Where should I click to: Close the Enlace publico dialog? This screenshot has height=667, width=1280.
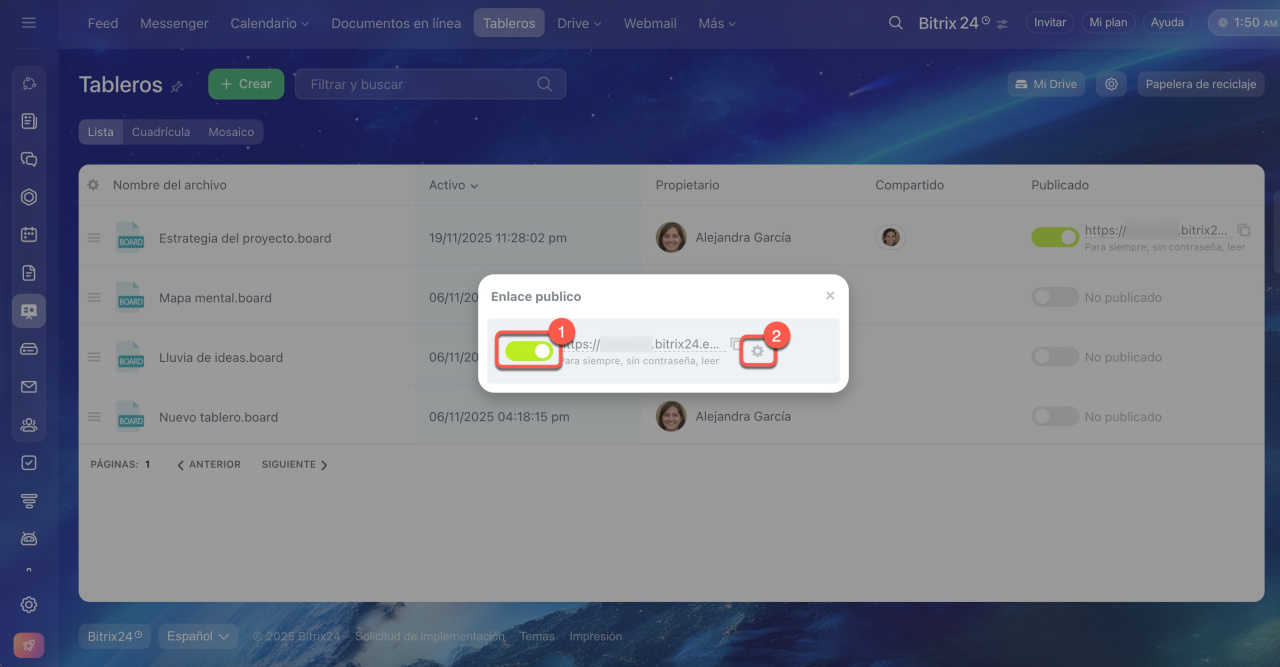pyautogui.click(x=830, y=296)
